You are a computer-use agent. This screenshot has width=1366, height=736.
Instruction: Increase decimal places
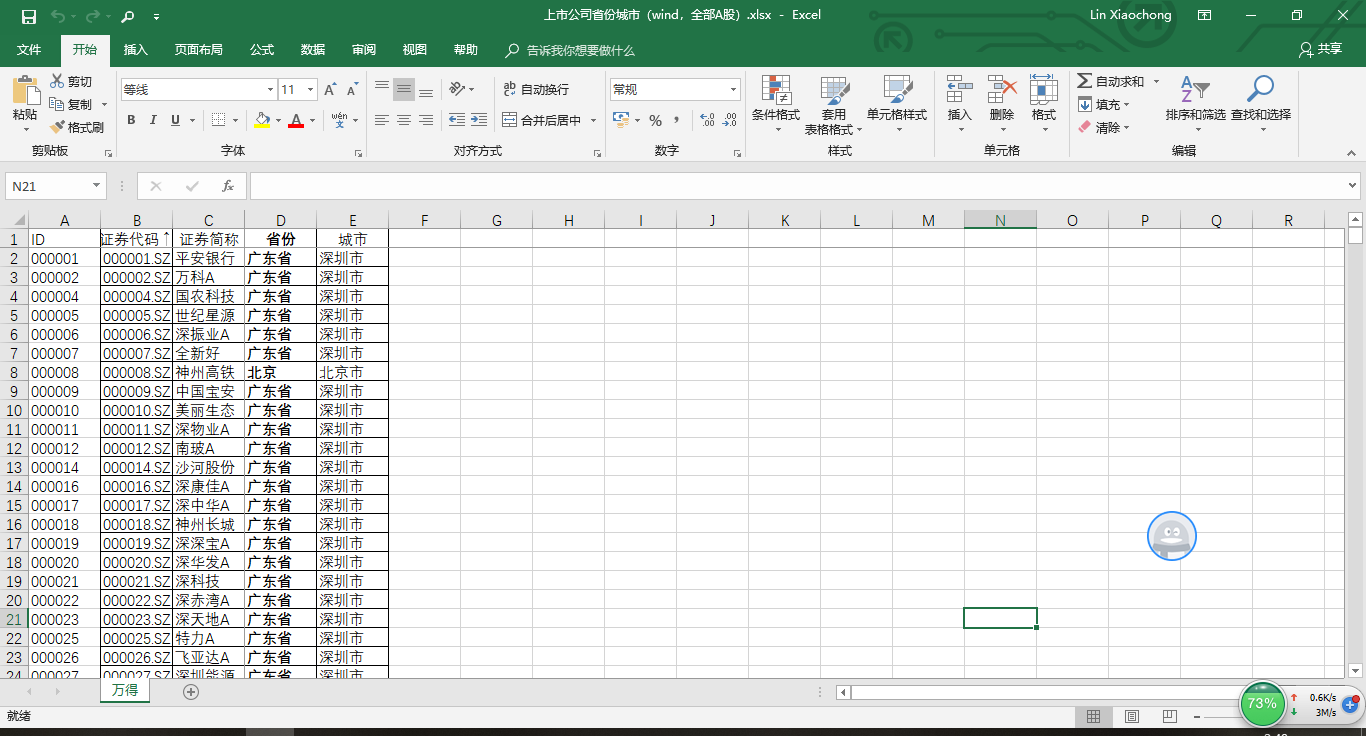[708, 120]
